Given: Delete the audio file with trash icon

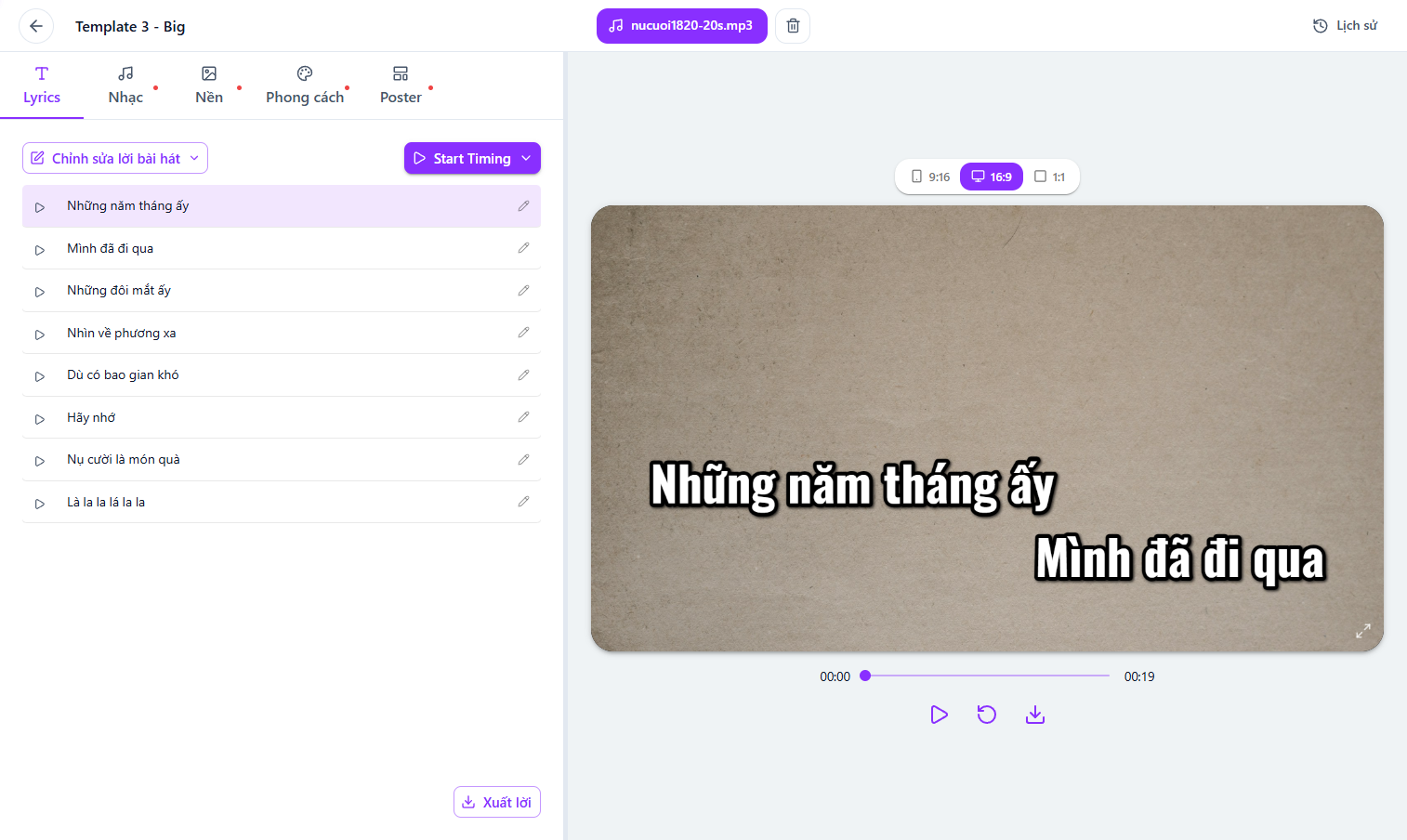Looking at the screenshot, I should (x=793, y=26).
